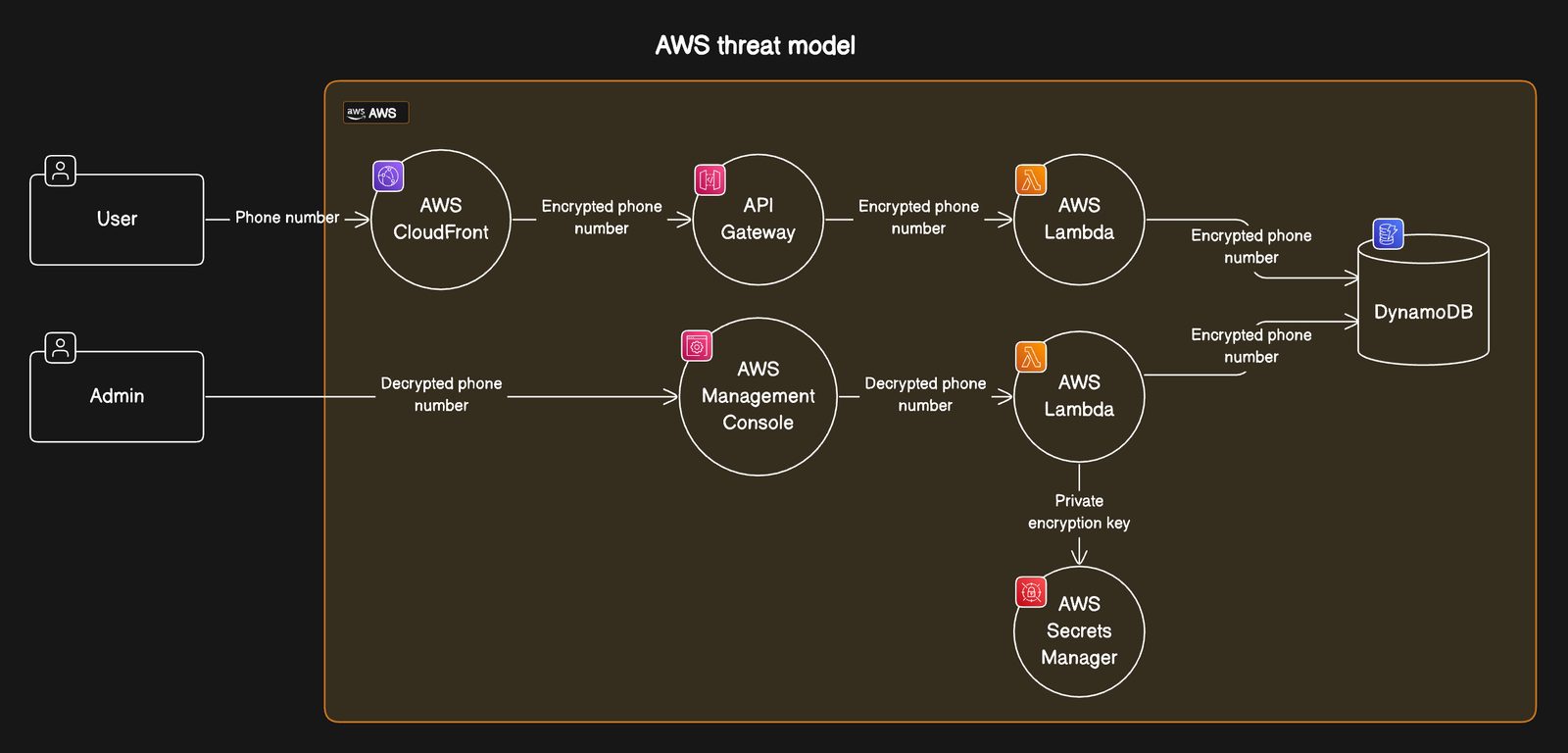Click 'Decrypted phone number' label after Management Console
This screenshot has width=1568, height=753.
pyautogui.click(x=925, y=394)
